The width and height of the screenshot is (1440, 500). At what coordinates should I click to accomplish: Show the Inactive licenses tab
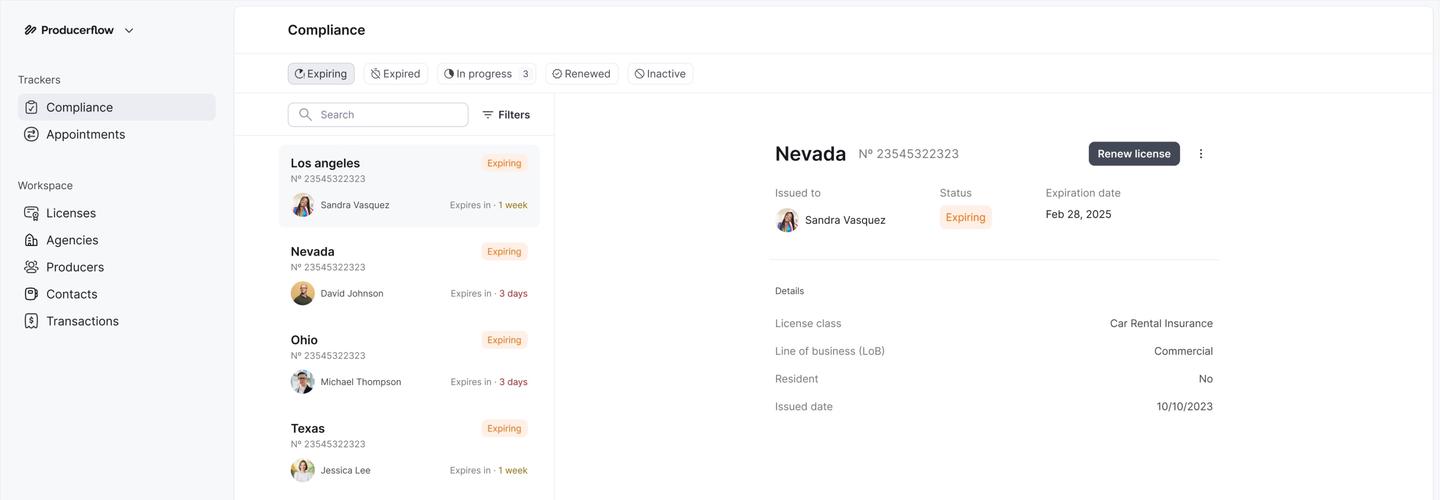point(660,74)
